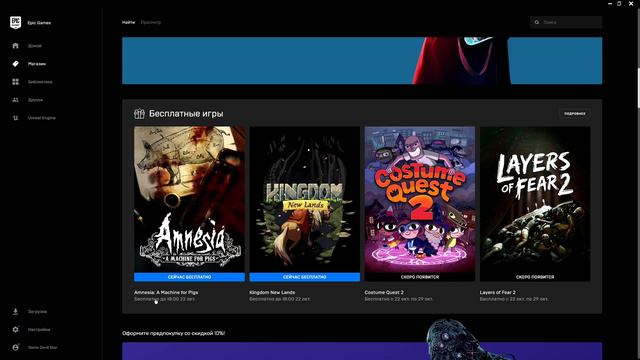Viewport: 640px width, 360px height.
Task: Open the Costume Quest 2 cover
Action: [x=420, y=204]
